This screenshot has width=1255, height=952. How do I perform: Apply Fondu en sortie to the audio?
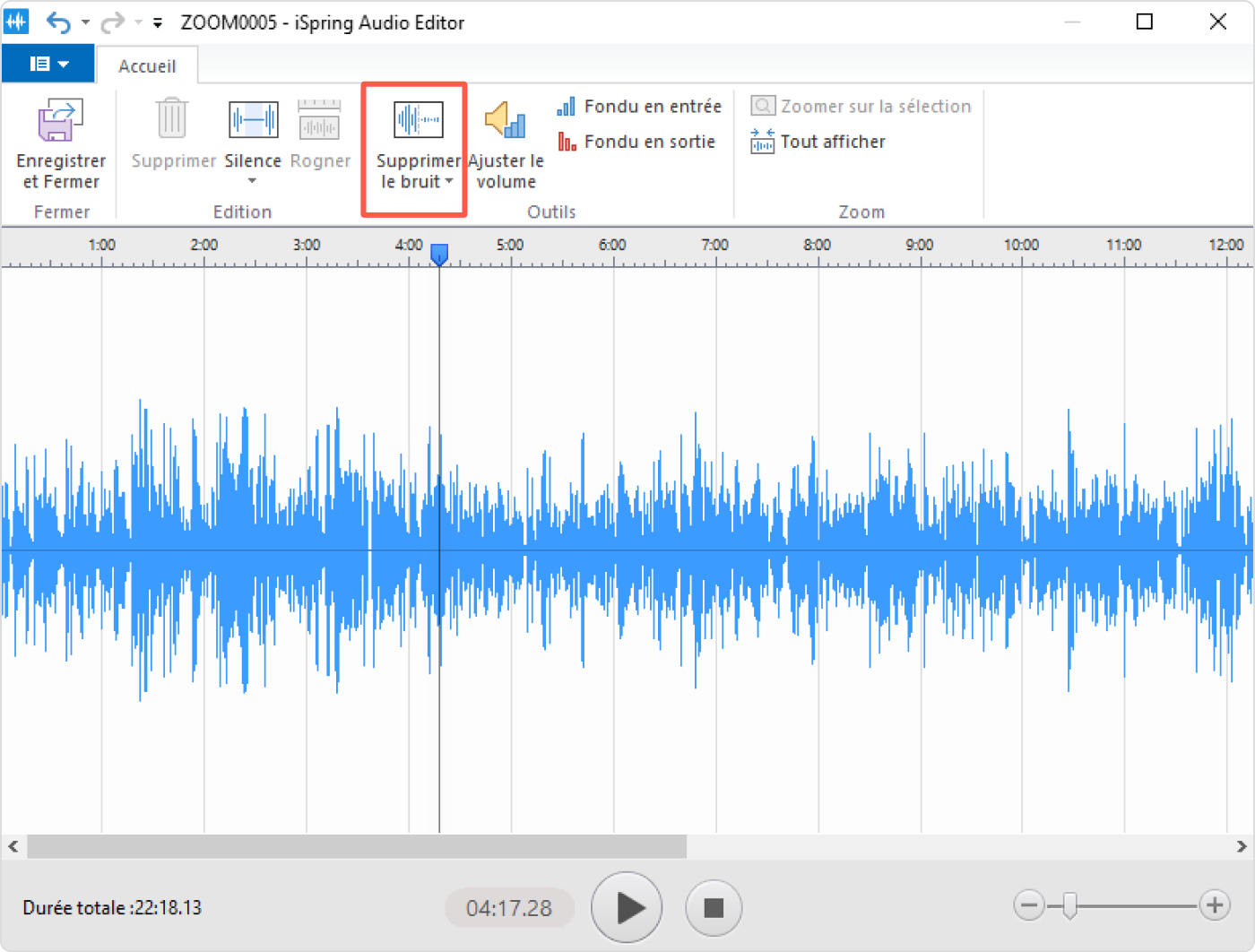tap(638, 141)
